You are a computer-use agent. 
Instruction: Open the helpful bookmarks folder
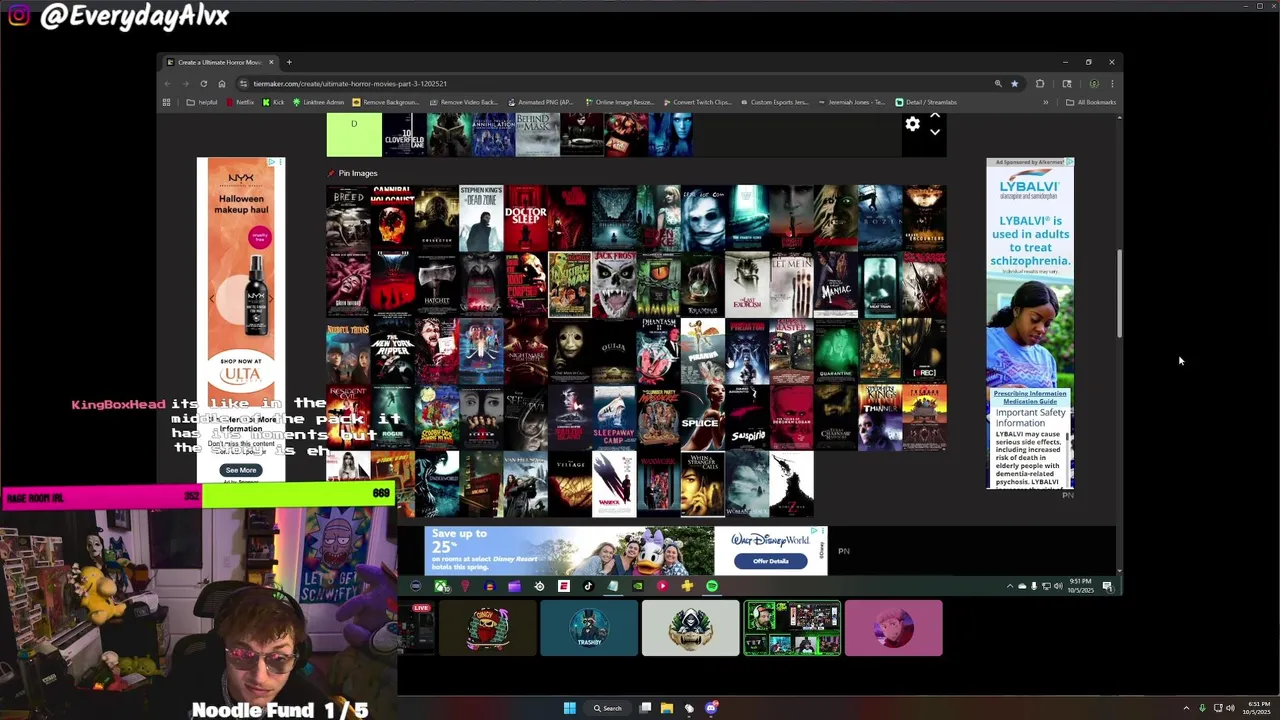click(202, 102)
